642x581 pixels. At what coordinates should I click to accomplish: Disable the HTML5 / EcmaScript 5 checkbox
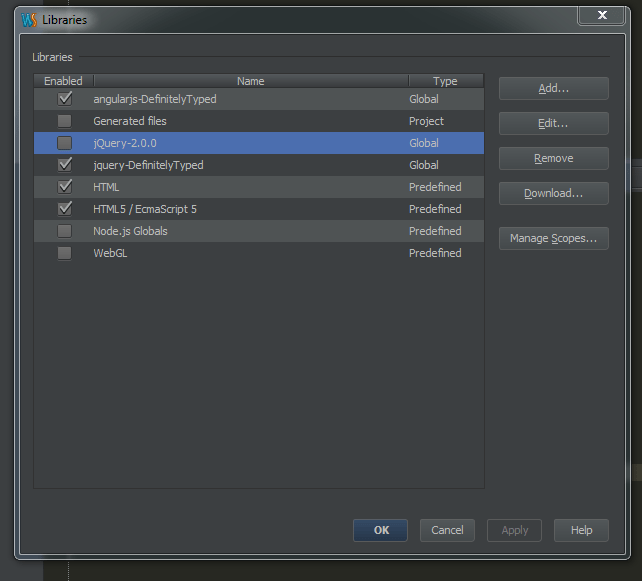pos(65,209)
